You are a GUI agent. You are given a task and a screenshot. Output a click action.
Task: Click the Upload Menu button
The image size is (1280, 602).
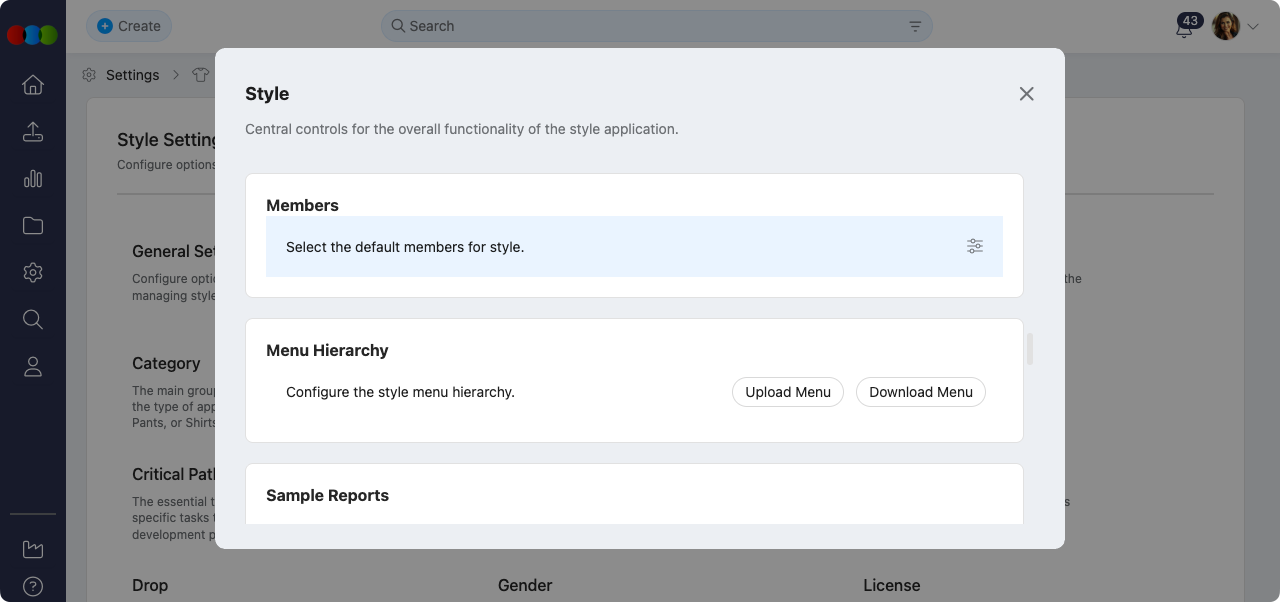tap(788, 392)
